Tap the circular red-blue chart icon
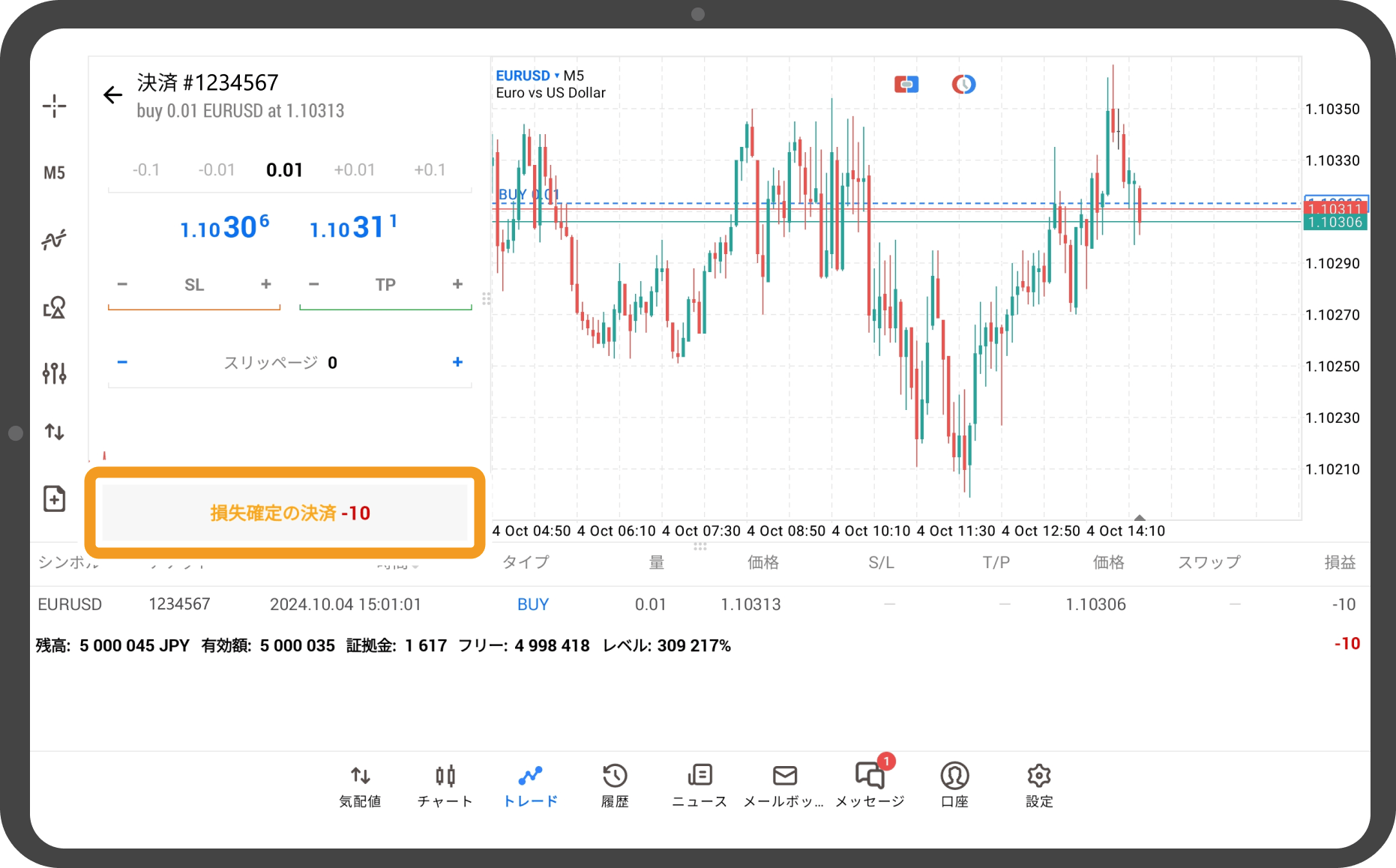The width and height of the screenshot is (1396, 868). [x=963, y=84]
